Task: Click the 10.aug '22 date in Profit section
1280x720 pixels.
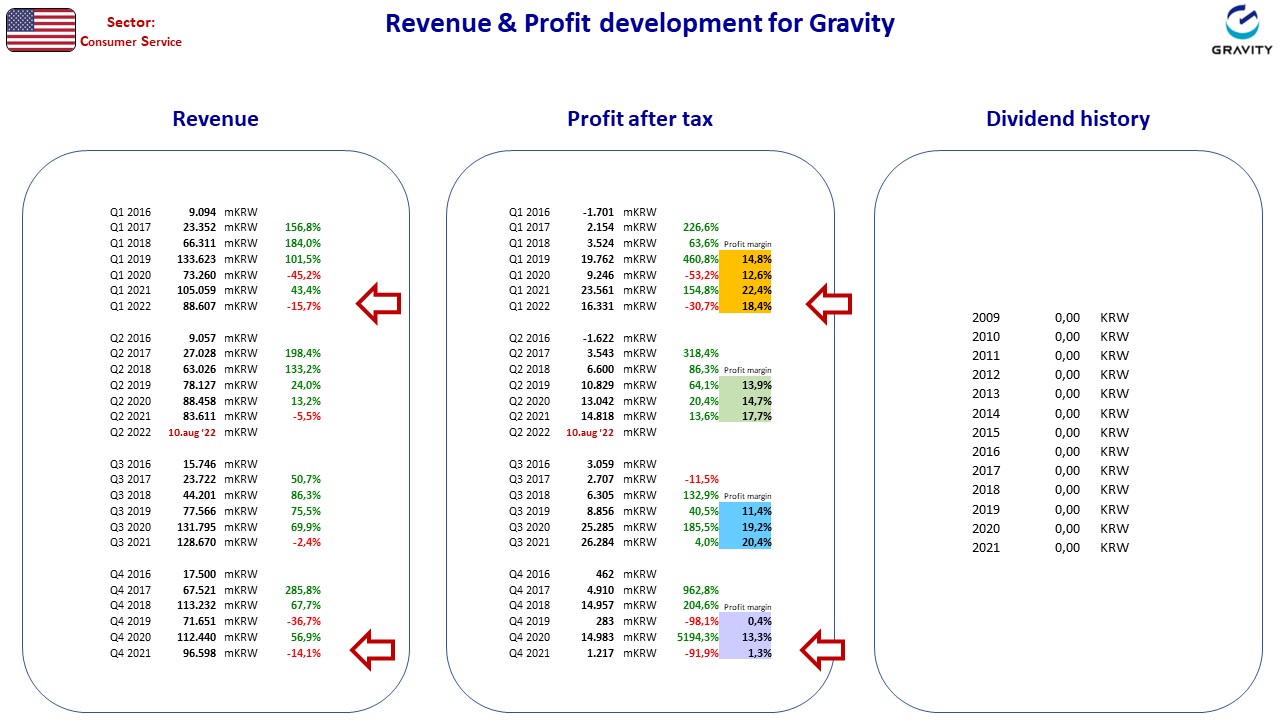Action: click(591, 432)
